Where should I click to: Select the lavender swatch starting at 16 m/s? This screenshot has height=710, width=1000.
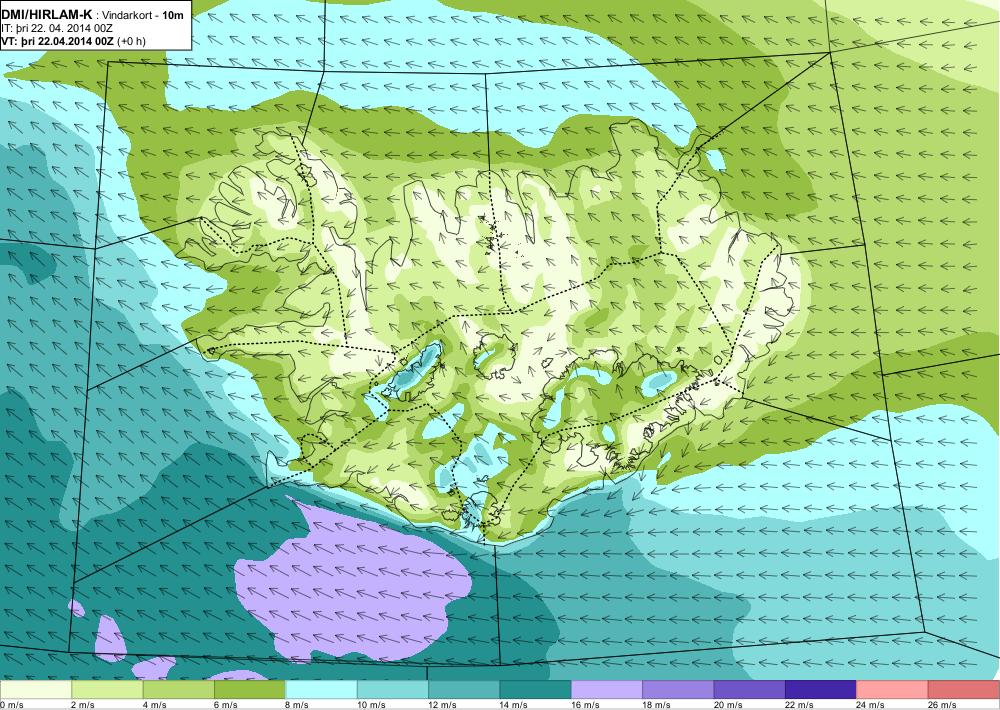(607, 690)
